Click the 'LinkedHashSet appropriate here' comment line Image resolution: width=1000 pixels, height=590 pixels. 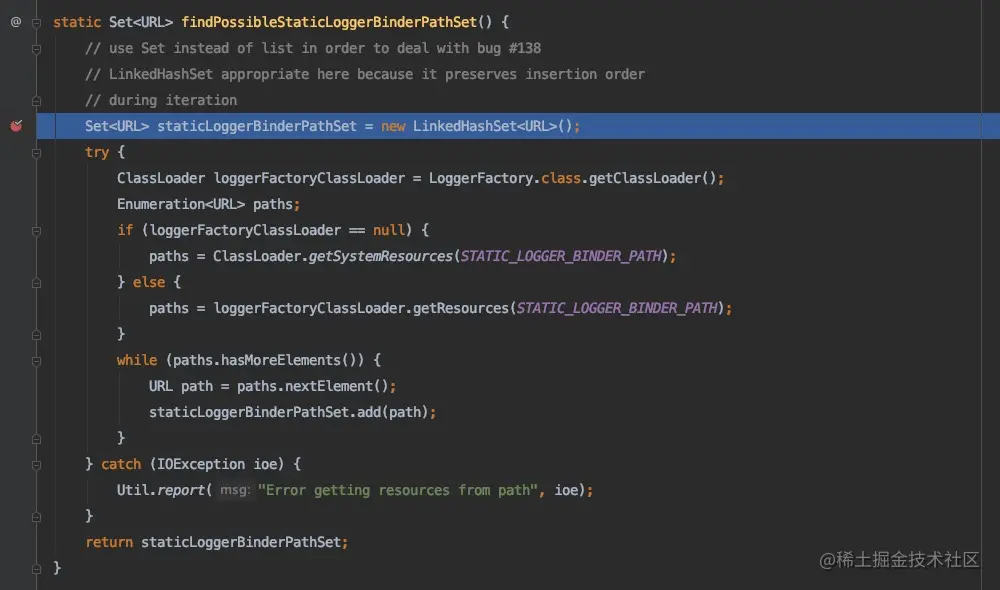coord(365,74)
